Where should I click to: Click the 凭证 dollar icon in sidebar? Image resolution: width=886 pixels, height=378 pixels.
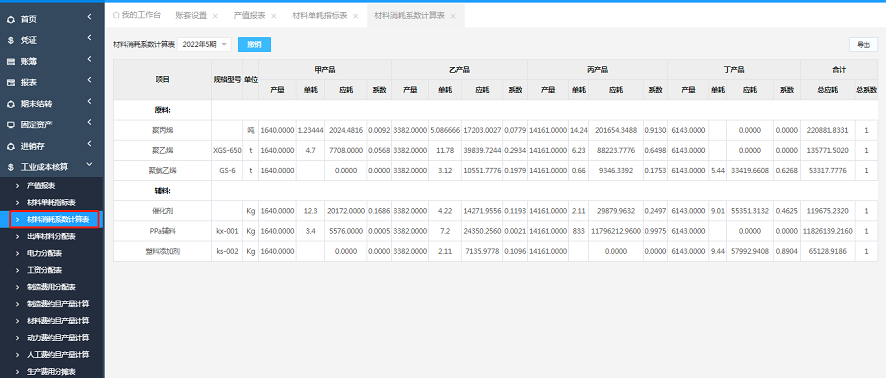(11, 41)
